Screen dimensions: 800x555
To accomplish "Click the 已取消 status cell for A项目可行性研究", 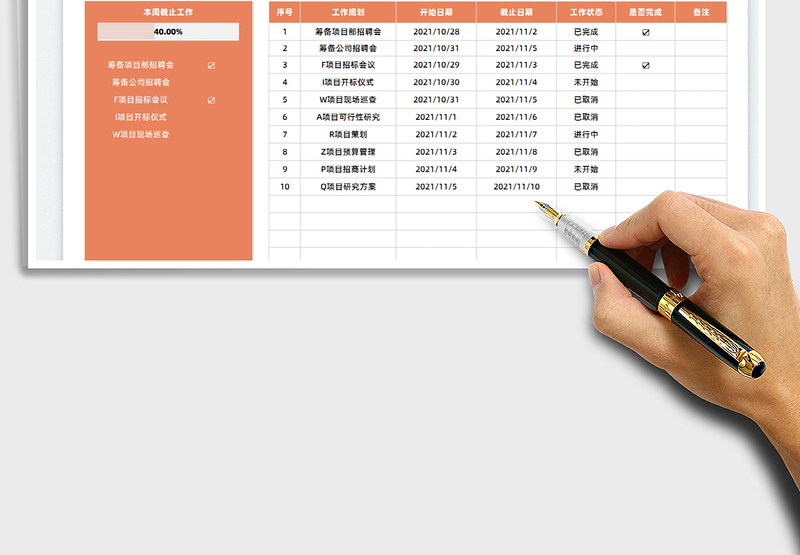I will point(586,117).
